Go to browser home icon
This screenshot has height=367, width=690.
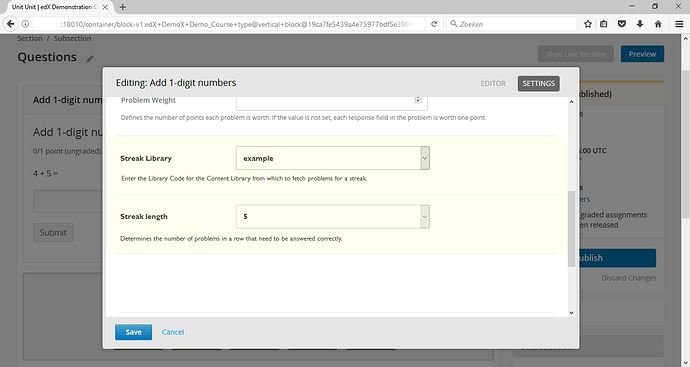tap(658, 24)
